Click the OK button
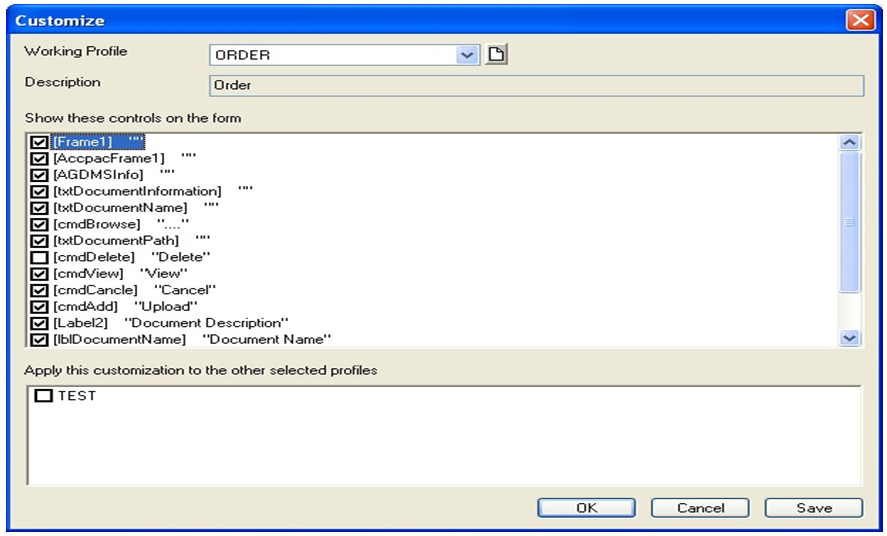Image resolution: width=887 pixels, height=536 pixels. coord(587,508)
